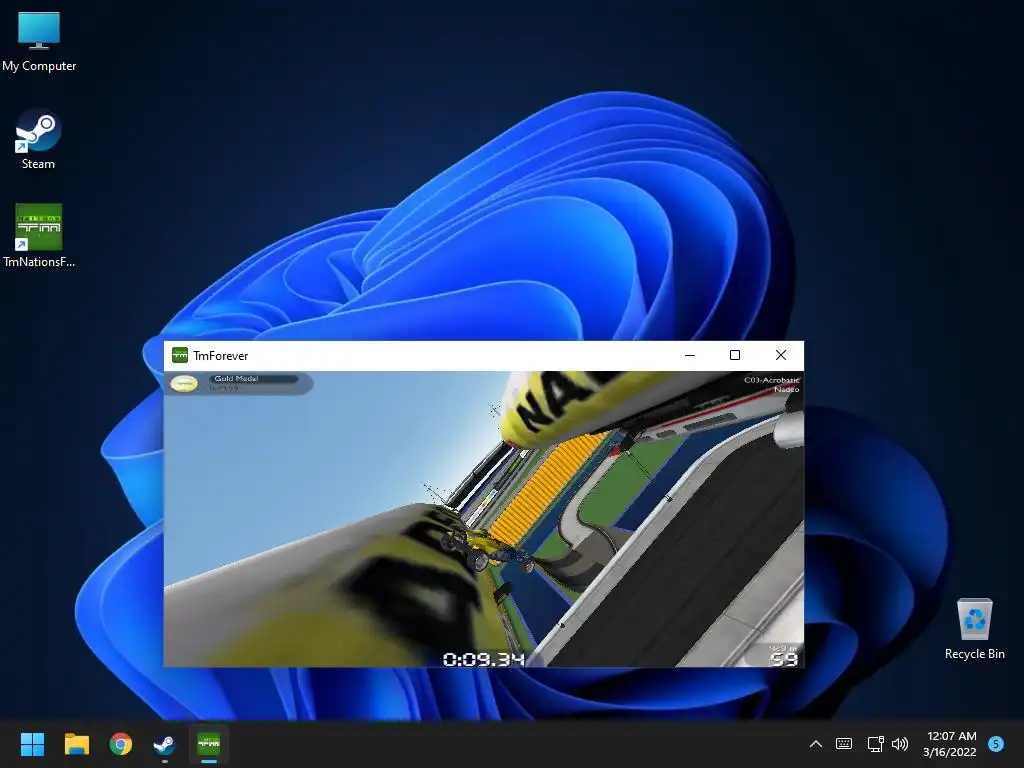Click the race timer 0:09.34
The image size is (1024, 768).
coord(484,659)
